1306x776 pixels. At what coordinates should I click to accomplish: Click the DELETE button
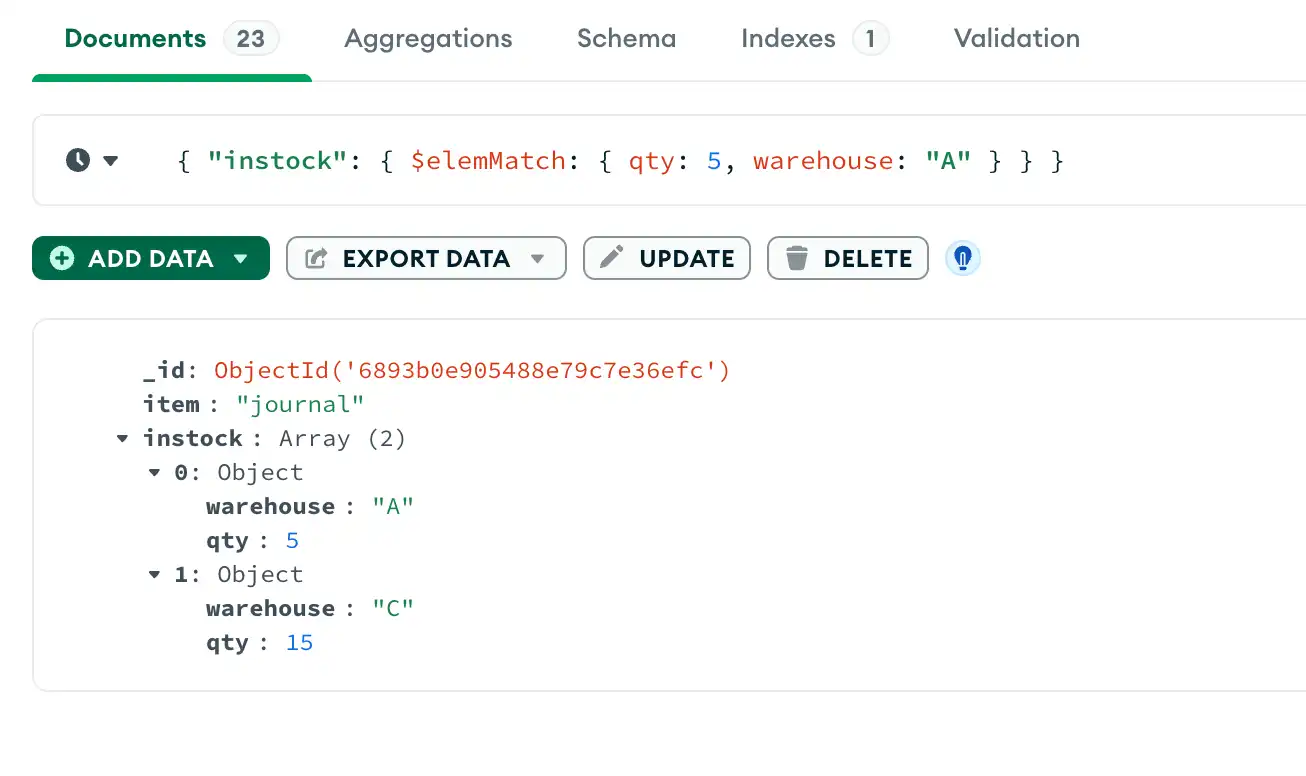pyautogui.click(x=847, y=258)
